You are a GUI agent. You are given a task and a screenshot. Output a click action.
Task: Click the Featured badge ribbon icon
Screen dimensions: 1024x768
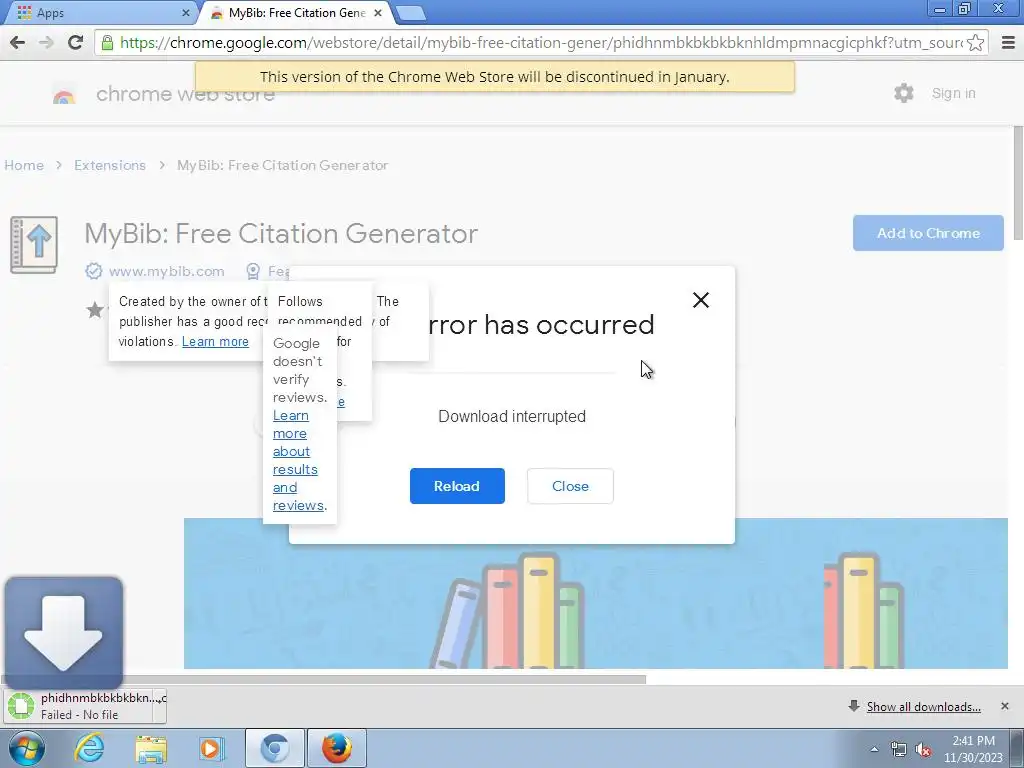(x=253, y=271)
